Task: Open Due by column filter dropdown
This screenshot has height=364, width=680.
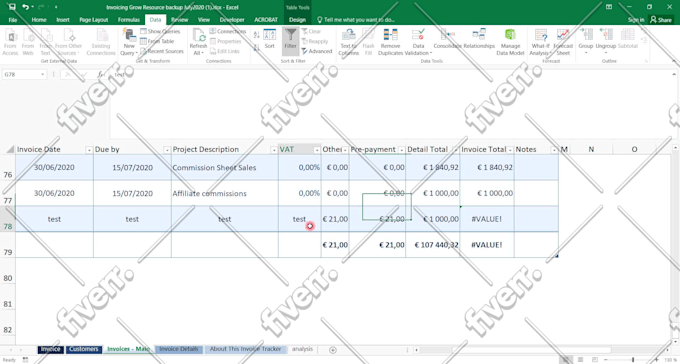Action: (167, 150)
